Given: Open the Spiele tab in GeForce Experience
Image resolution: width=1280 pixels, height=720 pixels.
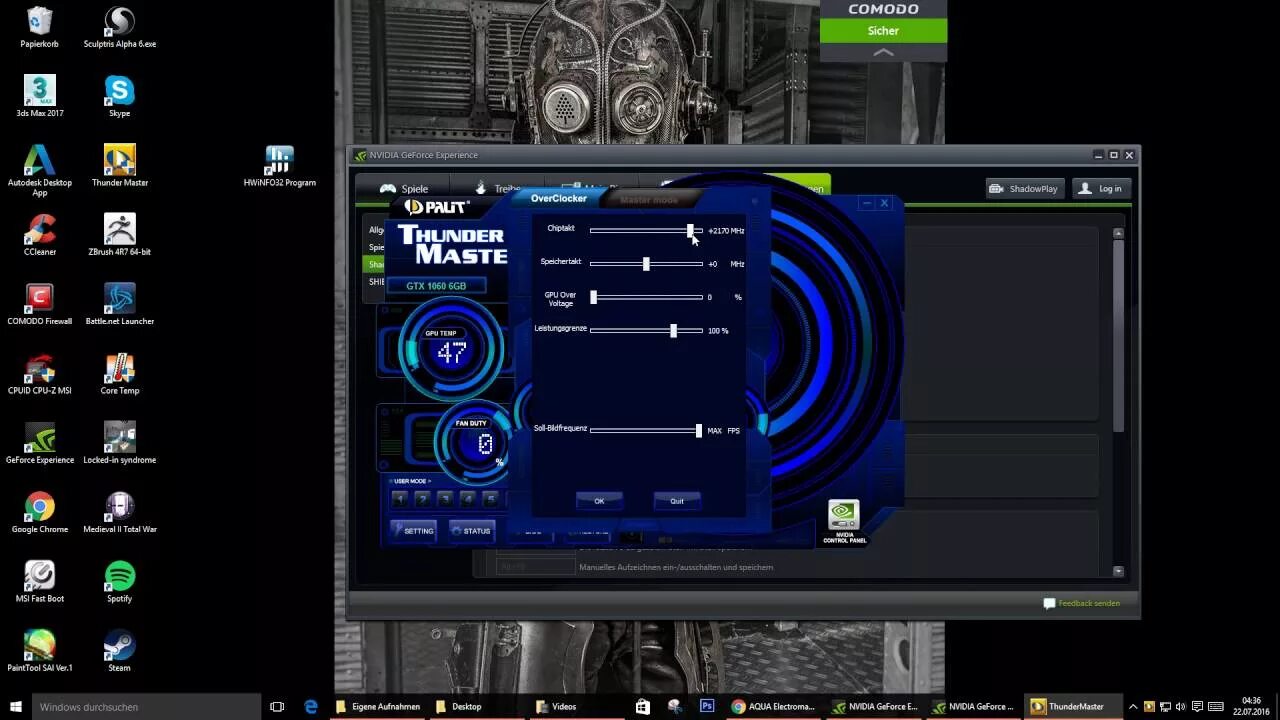Looking at the screenshot, I should pyautogui.click(x=404, y=188).
